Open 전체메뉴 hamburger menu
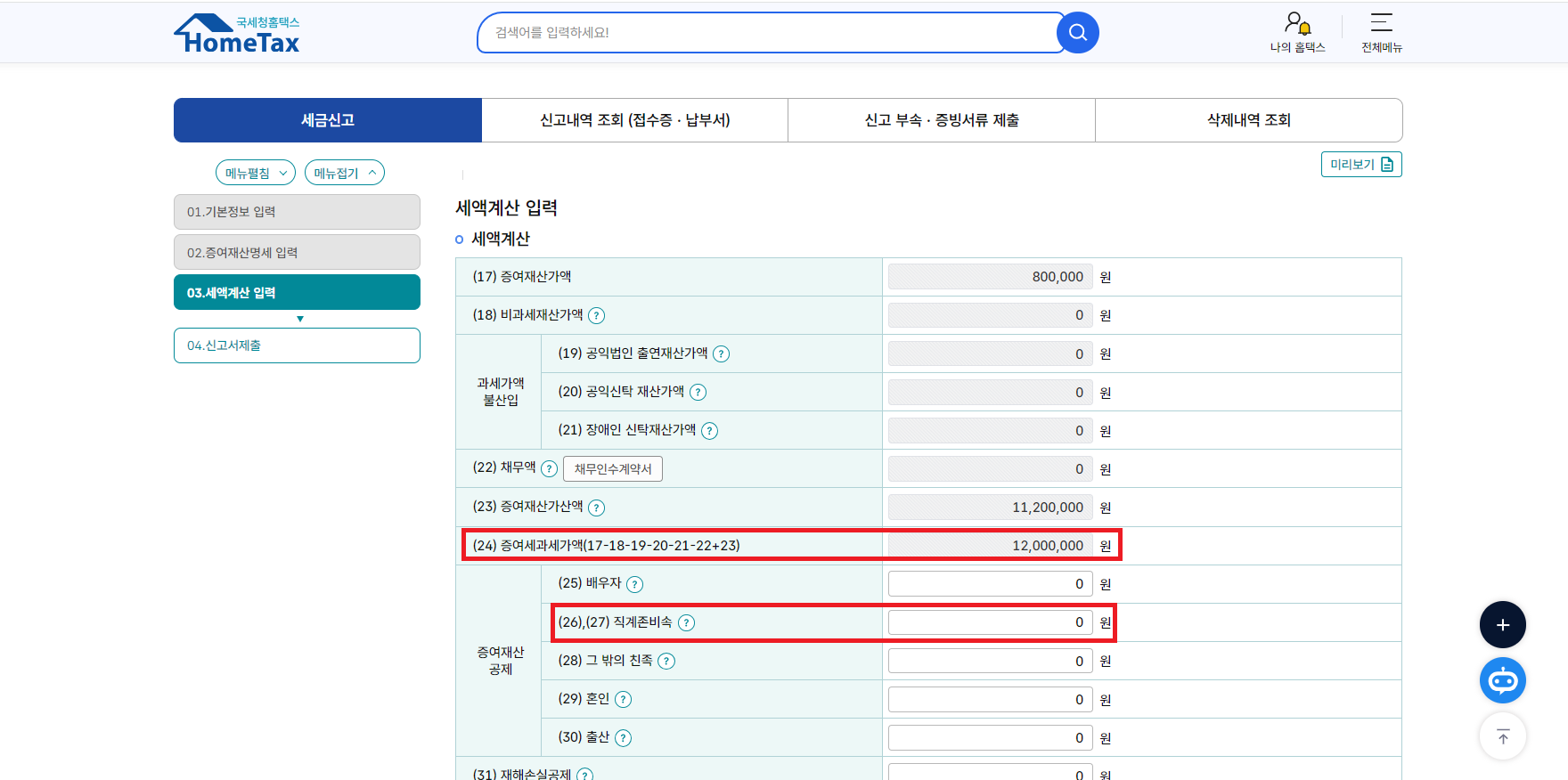Image resolution: width=1568 pixels, height=780 pixels. tap(1381, 33)
